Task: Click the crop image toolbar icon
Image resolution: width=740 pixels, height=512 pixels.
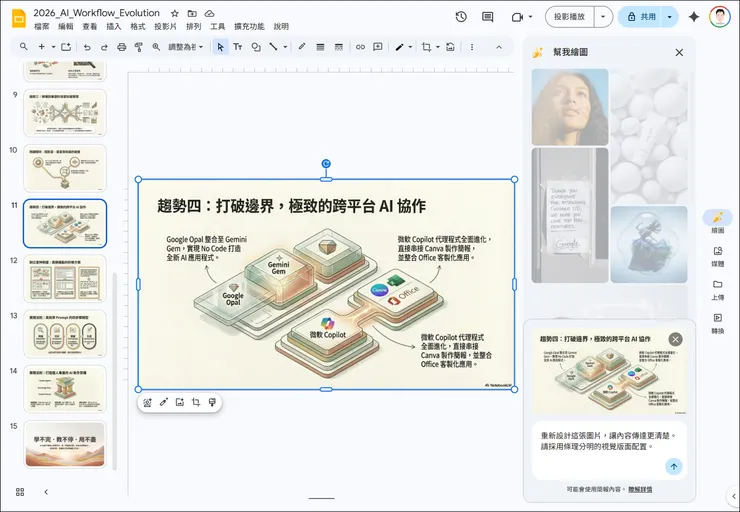Action: pyautogui.click(x=427, y=47)
